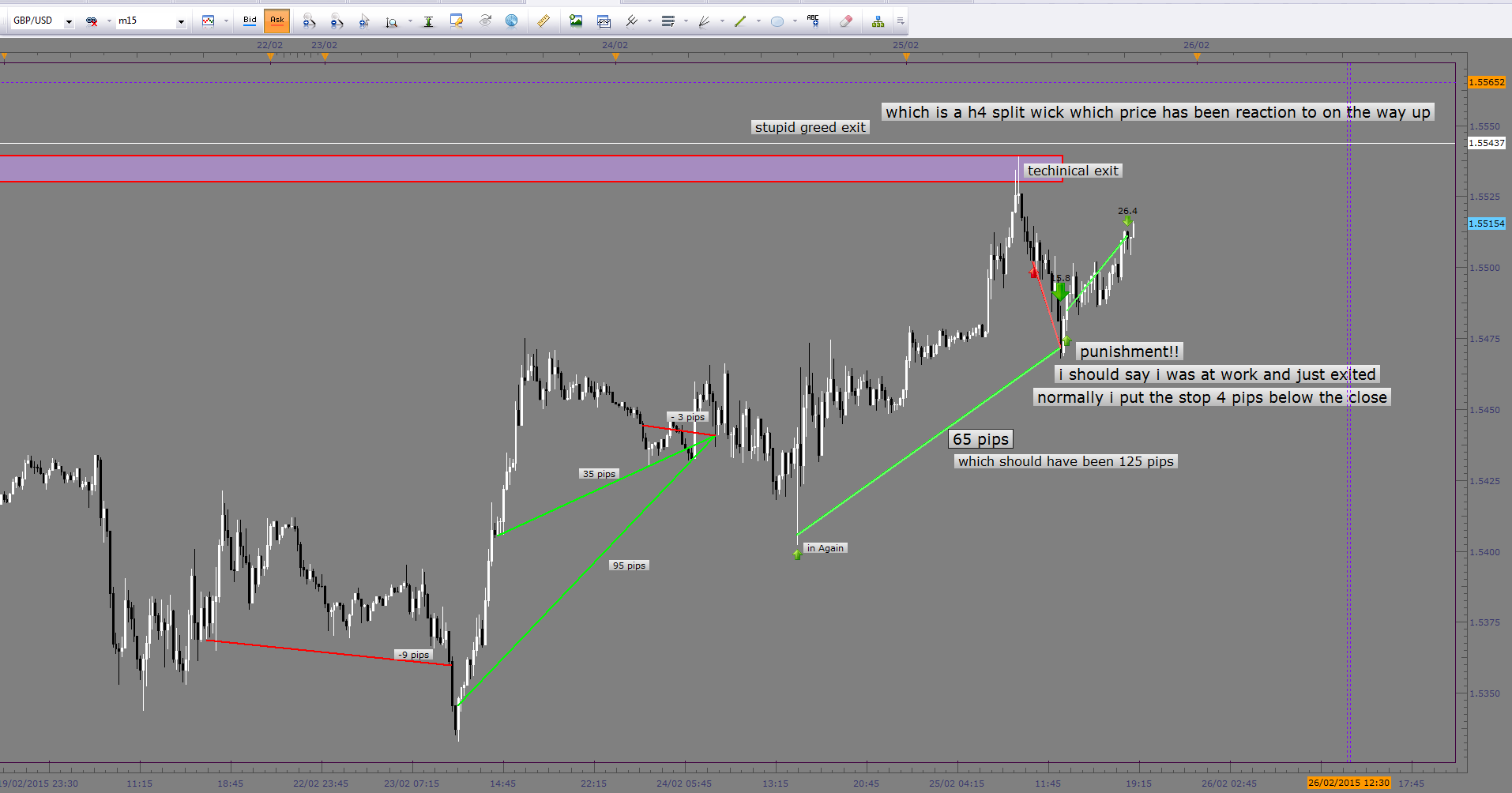The height and width of the screenshot is (793, 1512).
Task: Click the window with key icon
Action: click(x=457, y=21)
